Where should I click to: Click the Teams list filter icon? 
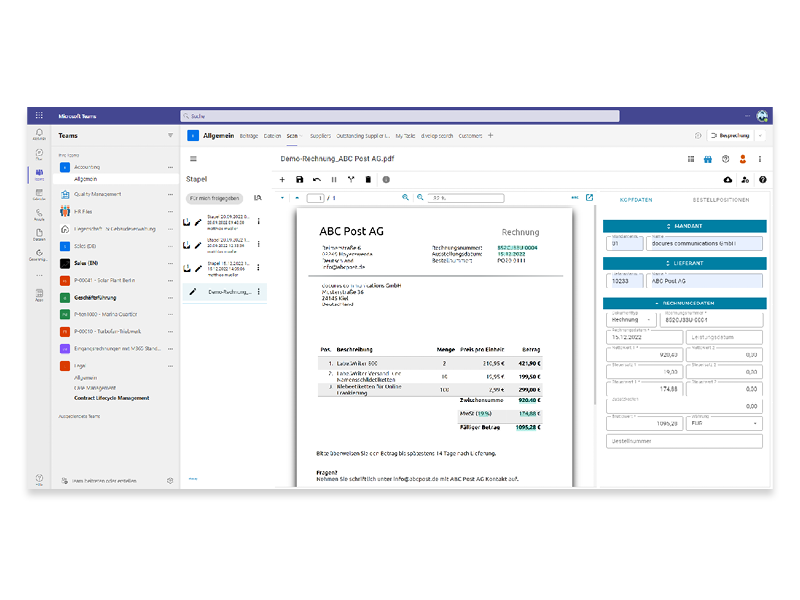(170, 135)
